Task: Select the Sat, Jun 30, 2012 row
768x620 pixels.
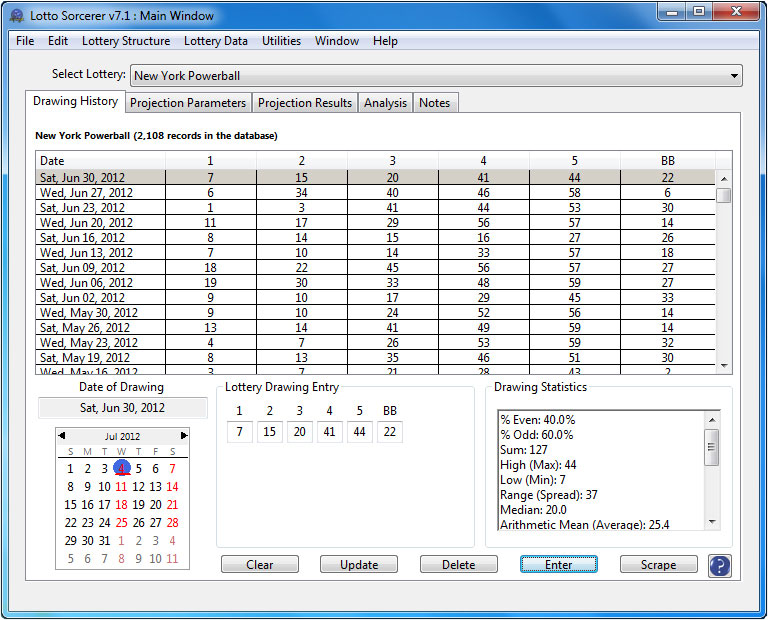Action: coord(376,177)
